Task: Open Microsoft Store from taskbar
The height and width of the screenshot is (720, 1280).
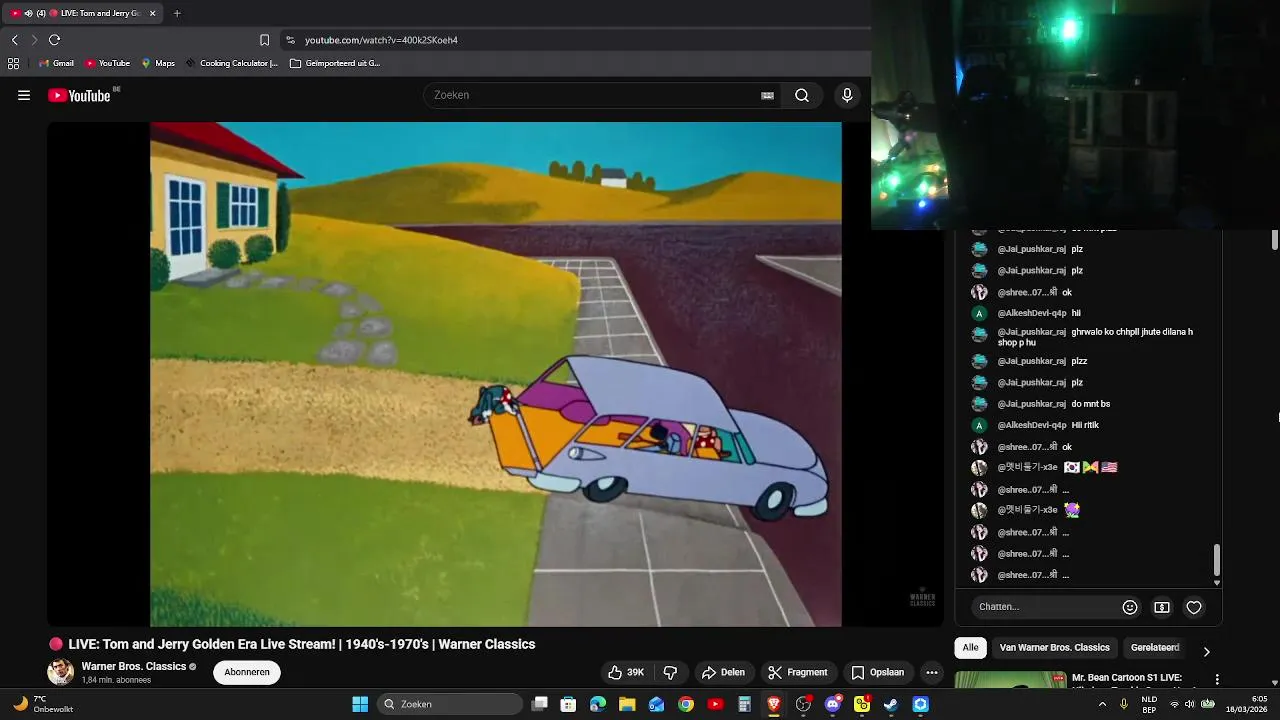Action: (569, 704)
